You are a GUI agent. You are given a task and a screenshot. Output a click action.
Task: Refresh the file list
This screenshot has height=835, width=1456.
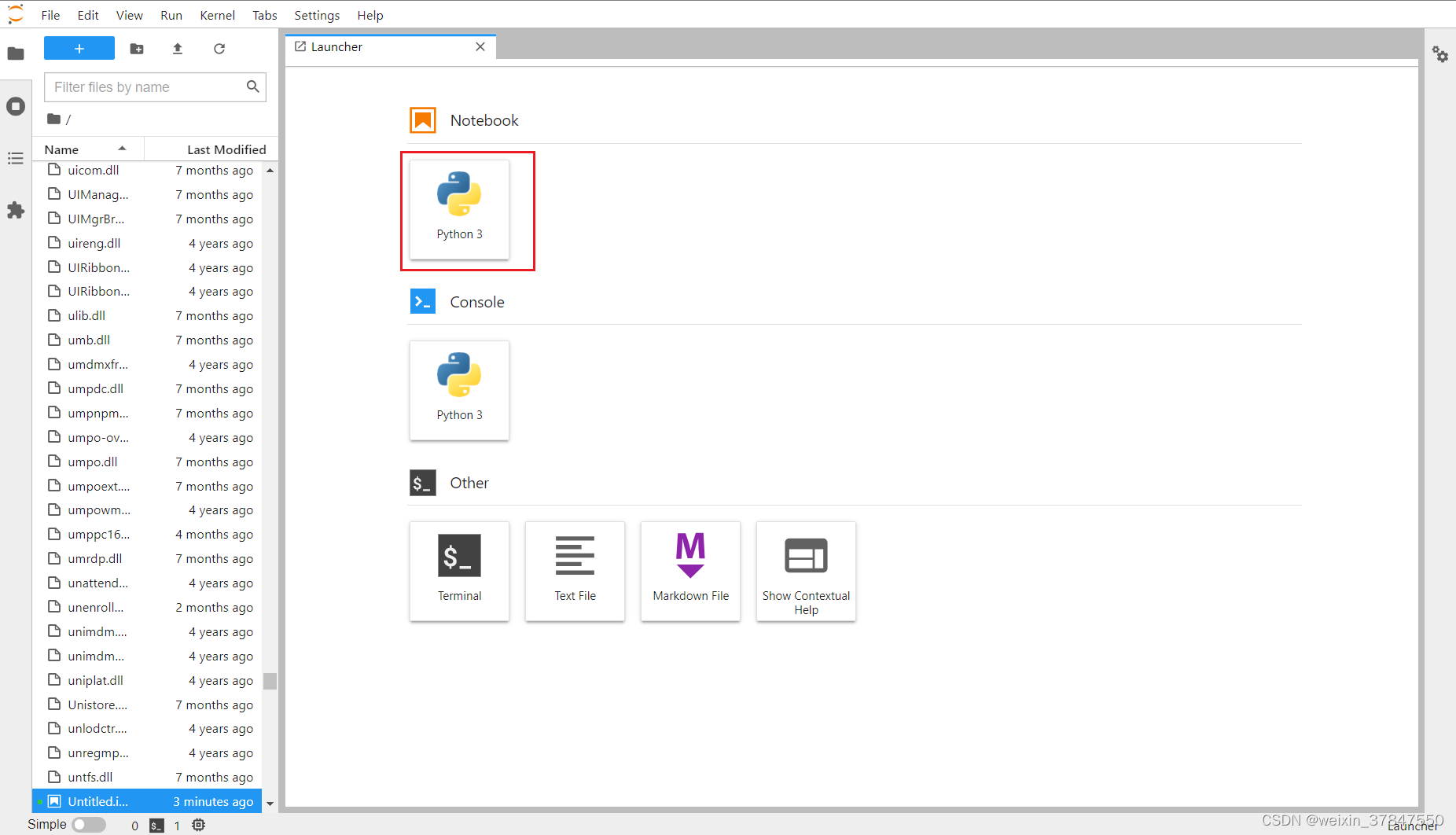coord(219,49)
